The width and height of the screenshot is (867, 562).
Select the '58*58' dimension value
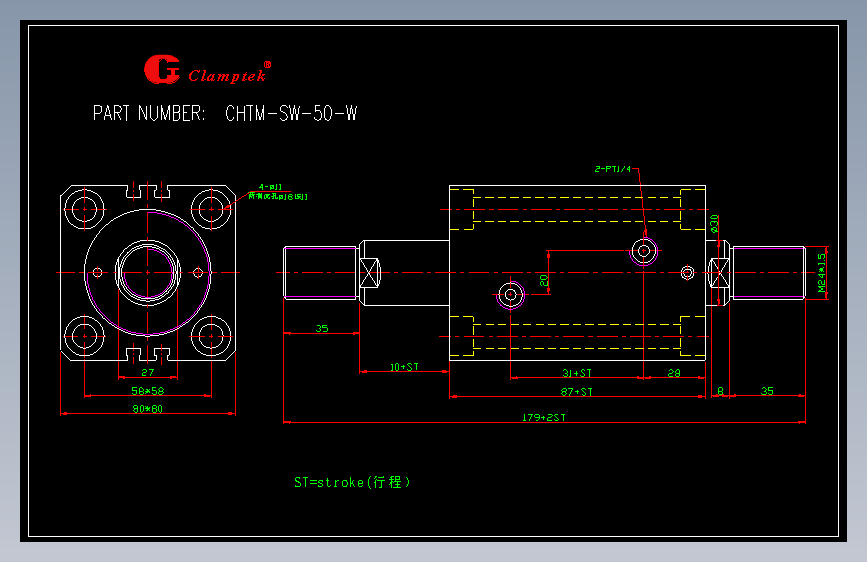coord(148,391)
